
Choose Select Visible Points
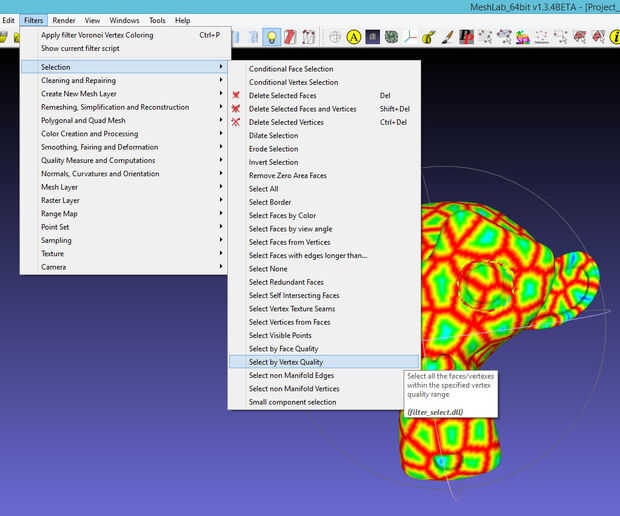(323, 335)
